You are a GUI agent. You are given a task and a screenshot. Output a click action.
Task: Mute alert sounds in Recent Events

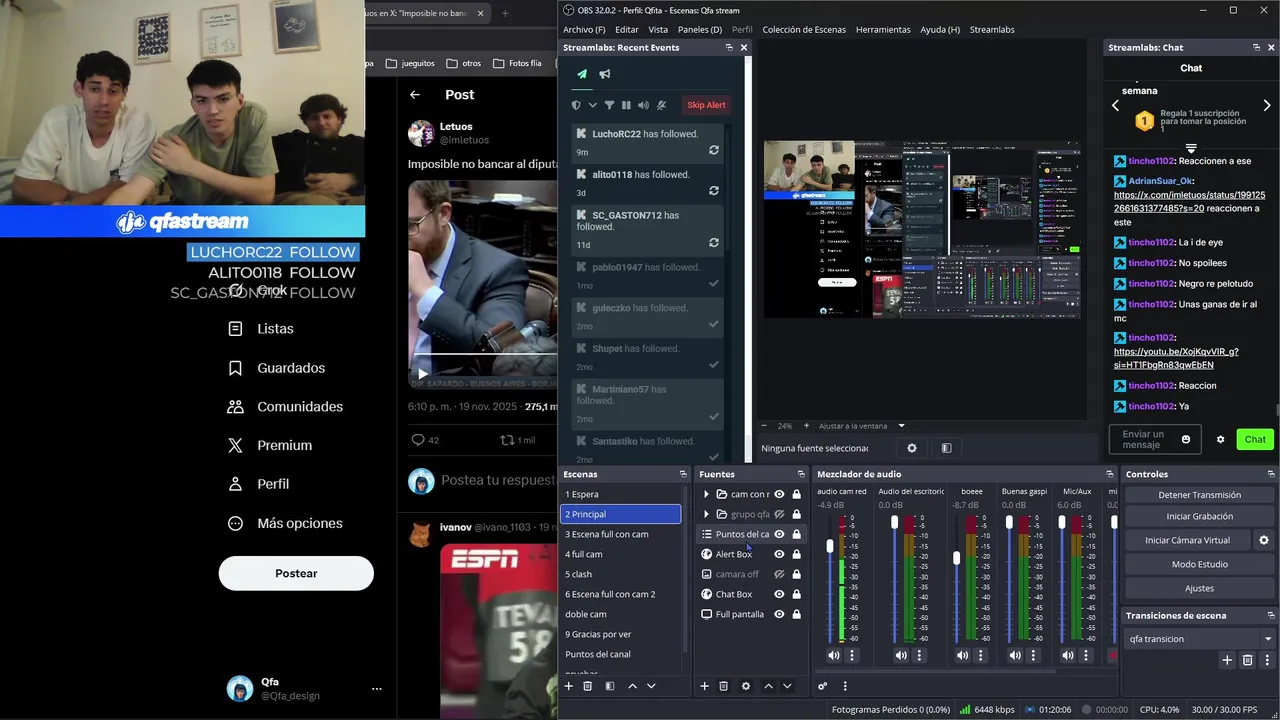click(x=643, y=105)
